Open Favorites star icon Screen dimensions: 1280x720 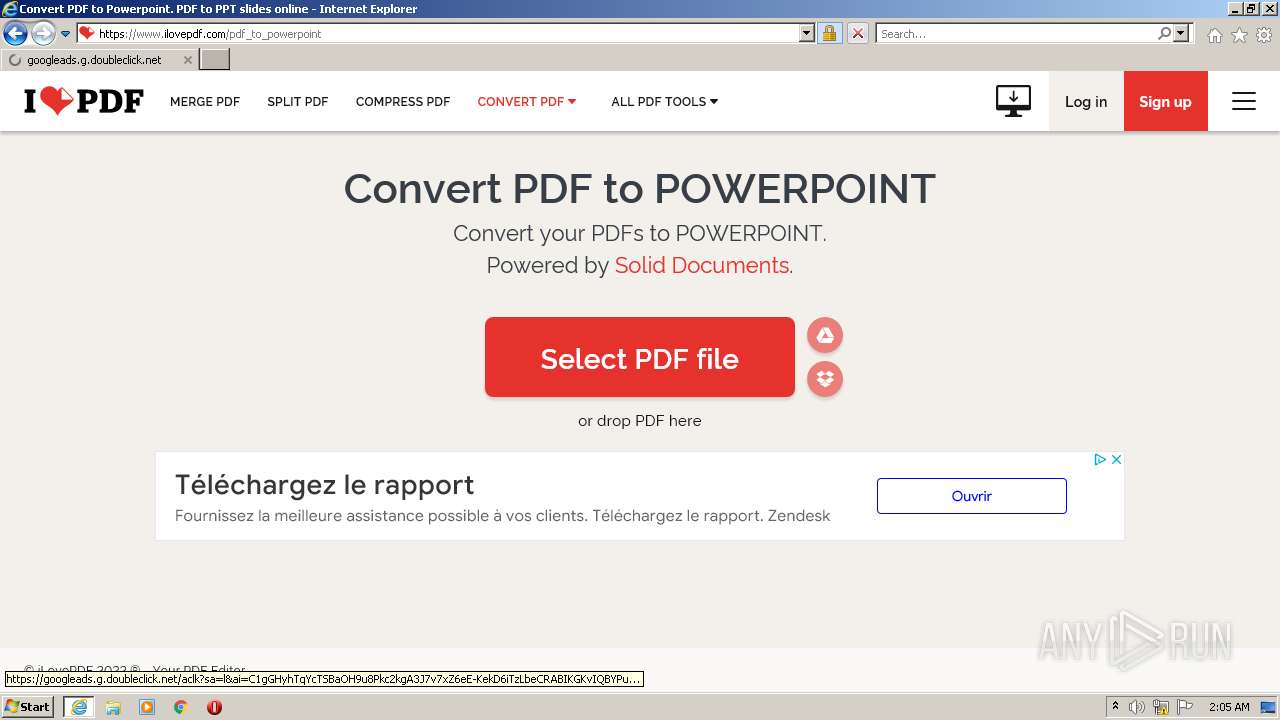point(1239,35)
